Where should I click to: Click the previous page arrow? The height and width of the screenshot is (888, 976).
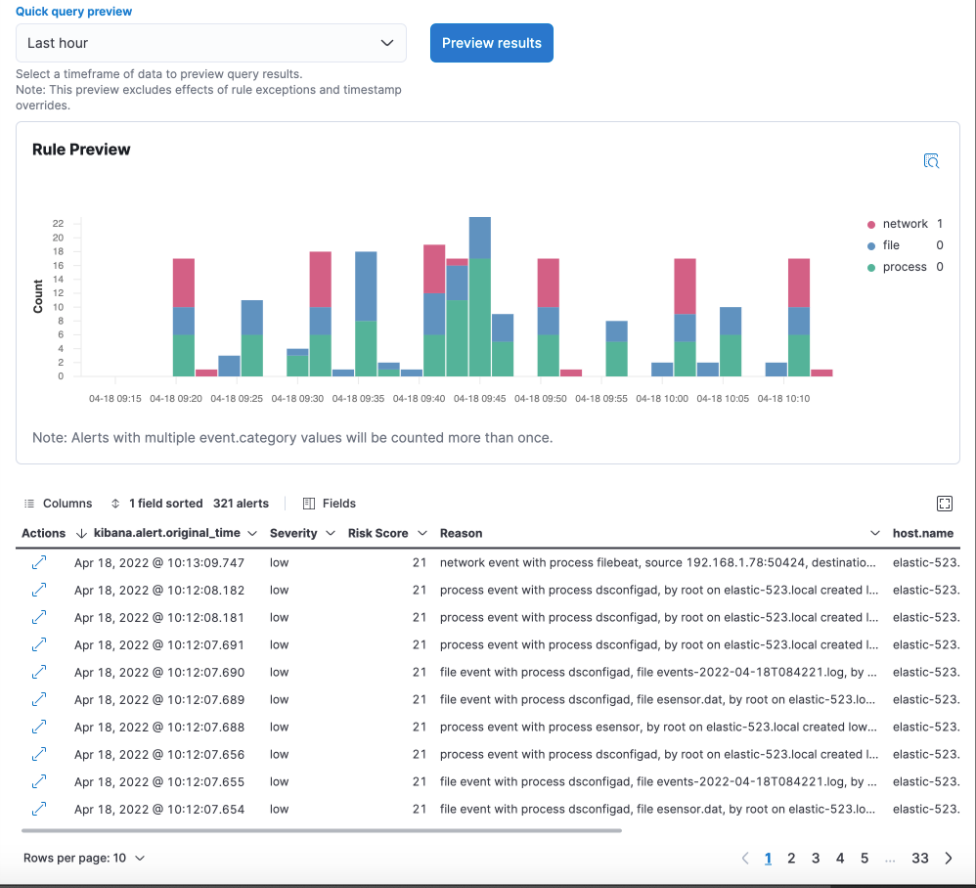click(745, 858)
